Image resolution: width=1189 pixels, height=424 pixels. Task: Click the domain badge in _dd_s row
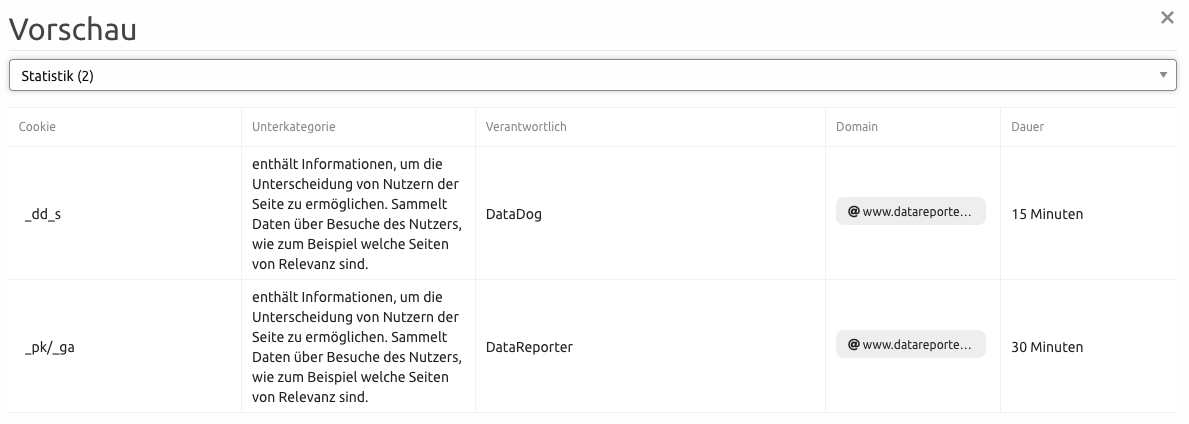tap(911, 212)
